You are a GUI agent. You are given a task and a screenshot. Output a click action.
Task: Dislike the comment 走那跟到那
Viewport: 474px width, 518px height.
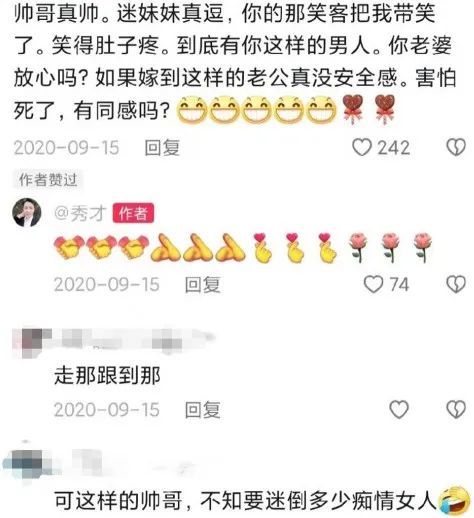456,409
